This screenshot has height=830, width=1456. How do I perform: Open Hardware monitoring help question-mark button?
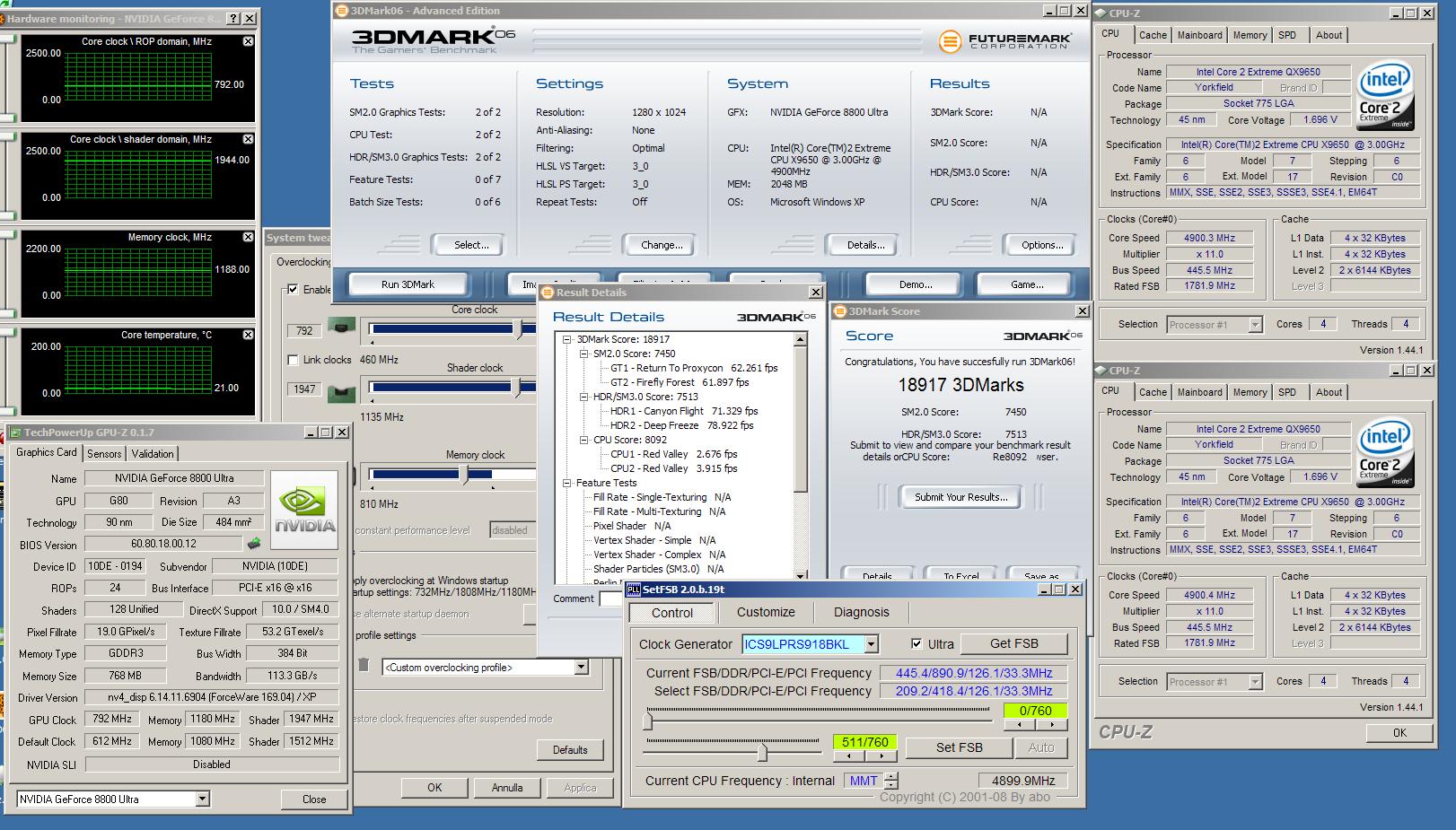(x=233, y=19)
